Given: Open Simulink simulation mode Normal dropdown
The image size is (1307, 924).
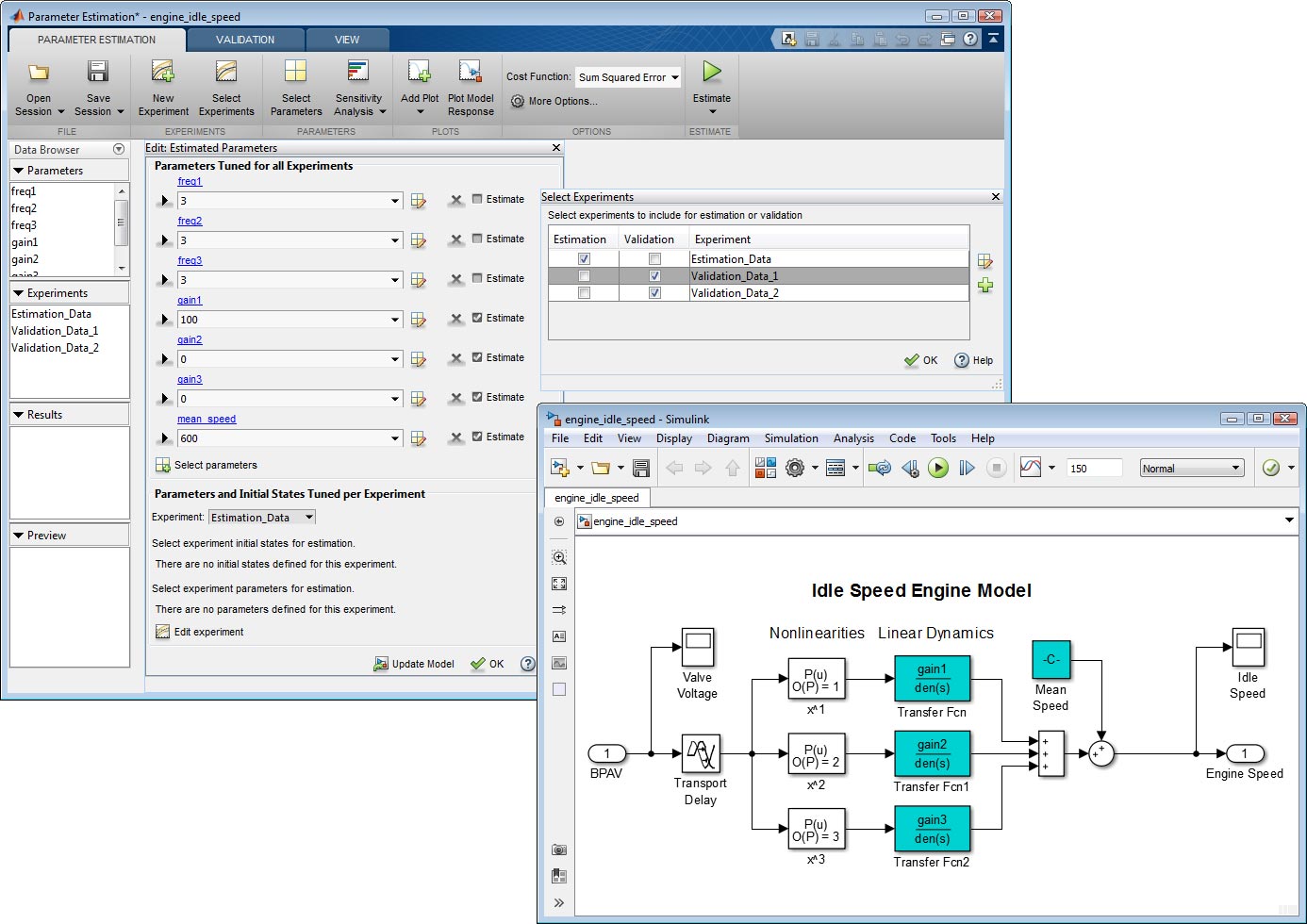Looking at the screenshot, I should click(1192, 468).
